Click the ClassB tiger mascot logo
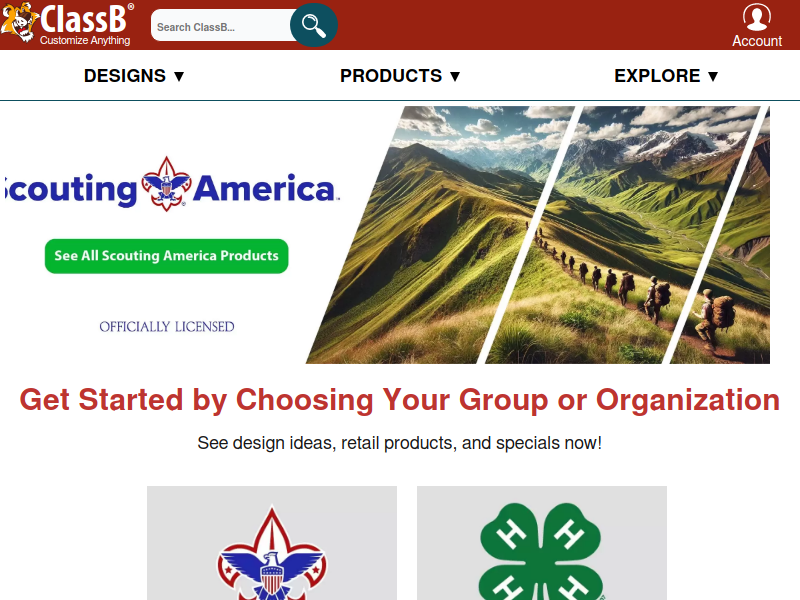Image resolution: width=800 pixels, height=600 pixels. point(19,22)
